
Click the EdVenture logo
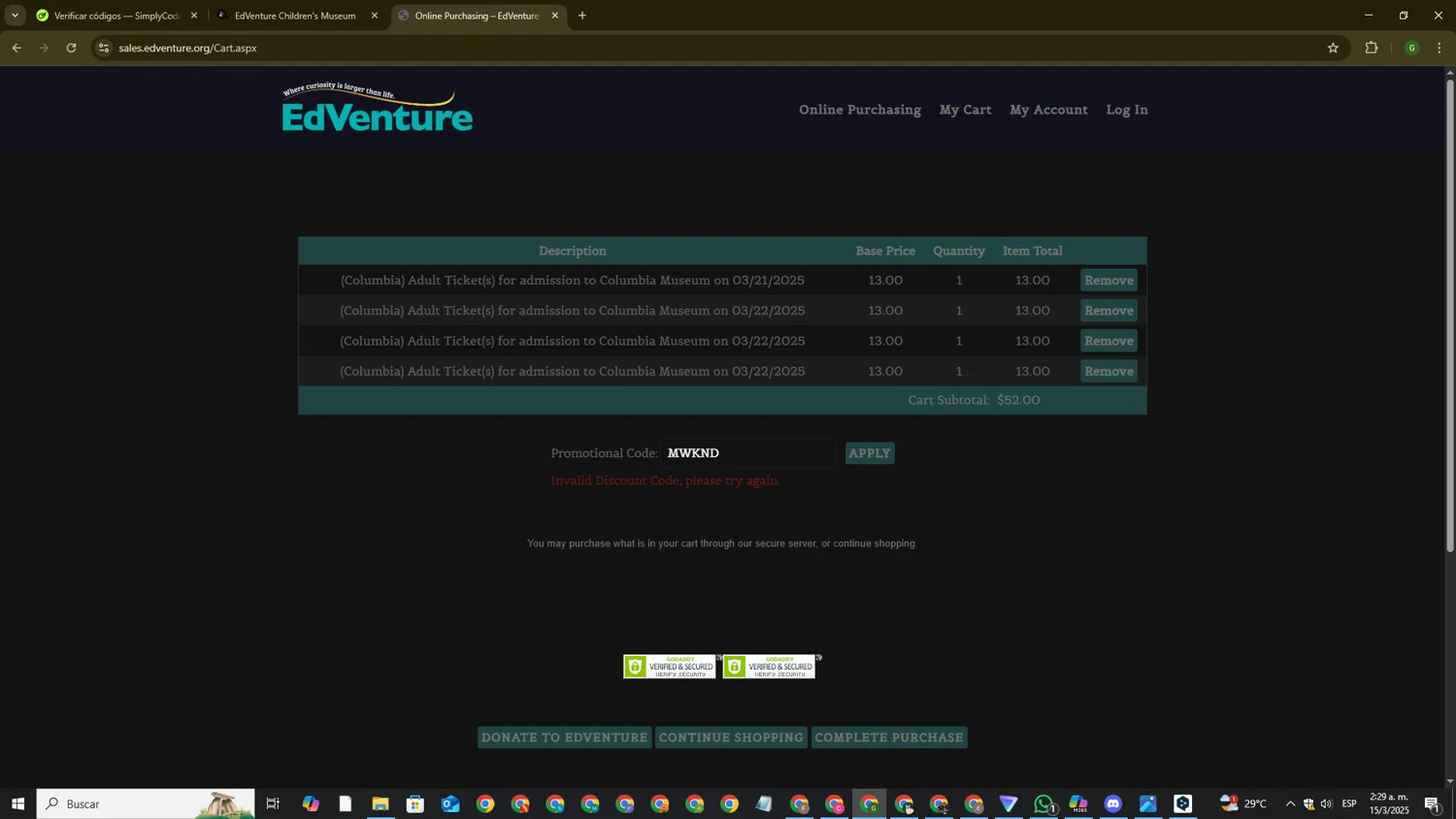tap(378, 109)
